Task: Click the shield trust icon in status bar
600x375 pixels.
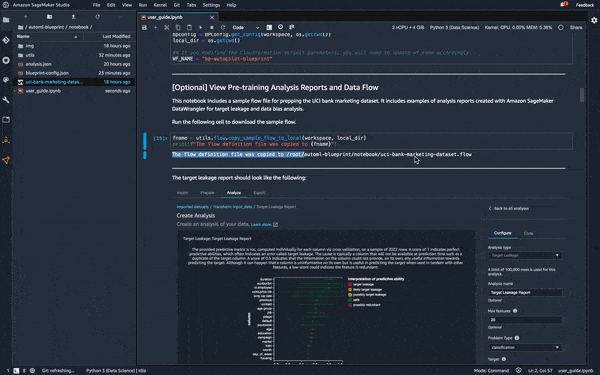Action: coord(518,370)
